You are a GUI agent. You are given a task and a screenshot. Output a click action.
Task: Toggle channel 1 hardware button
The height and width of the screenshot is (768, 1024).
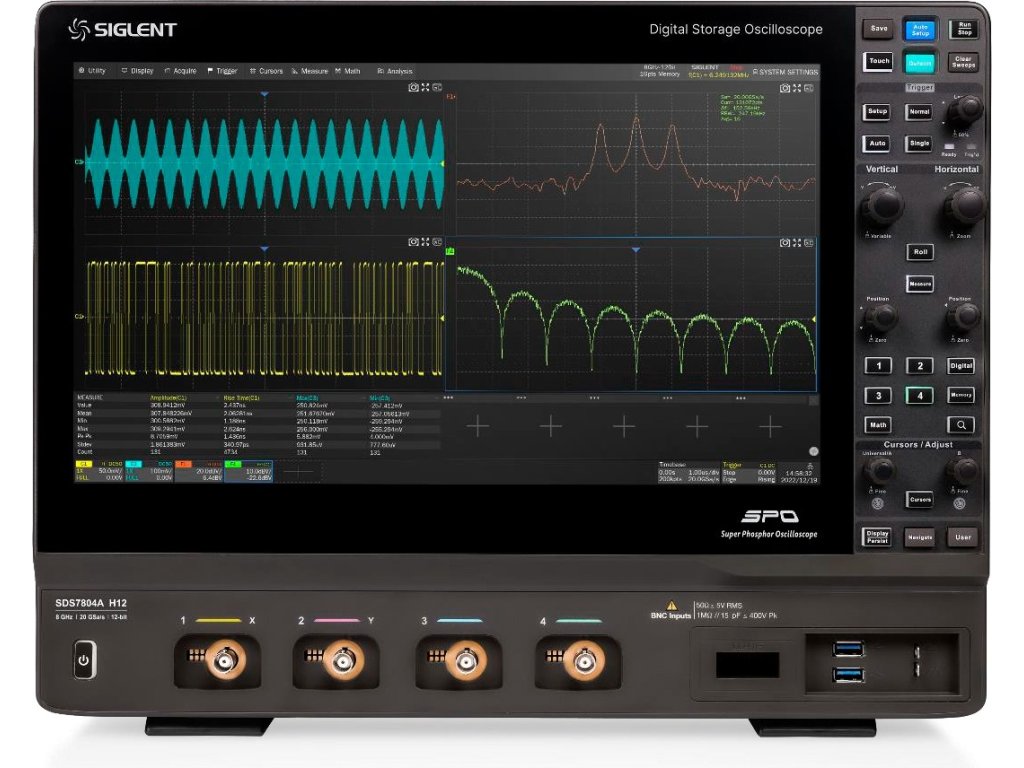[x=878, y=366]
